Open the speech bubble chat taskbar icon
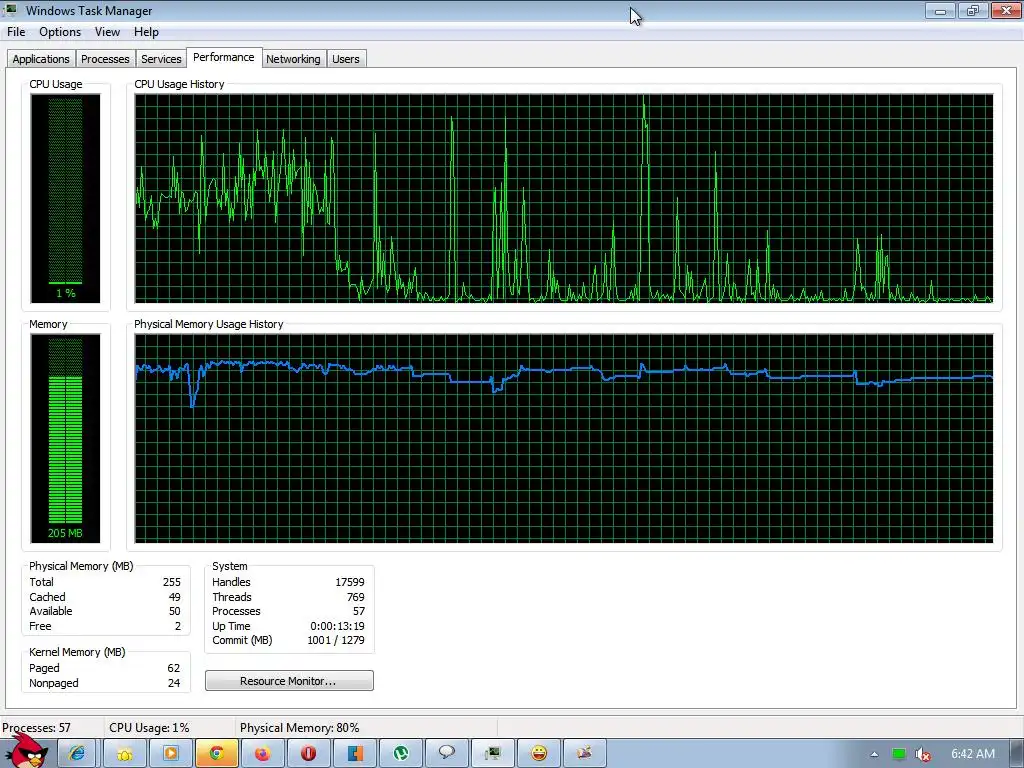This screenshot has width=1024, height=768. (x=447, y=754)
